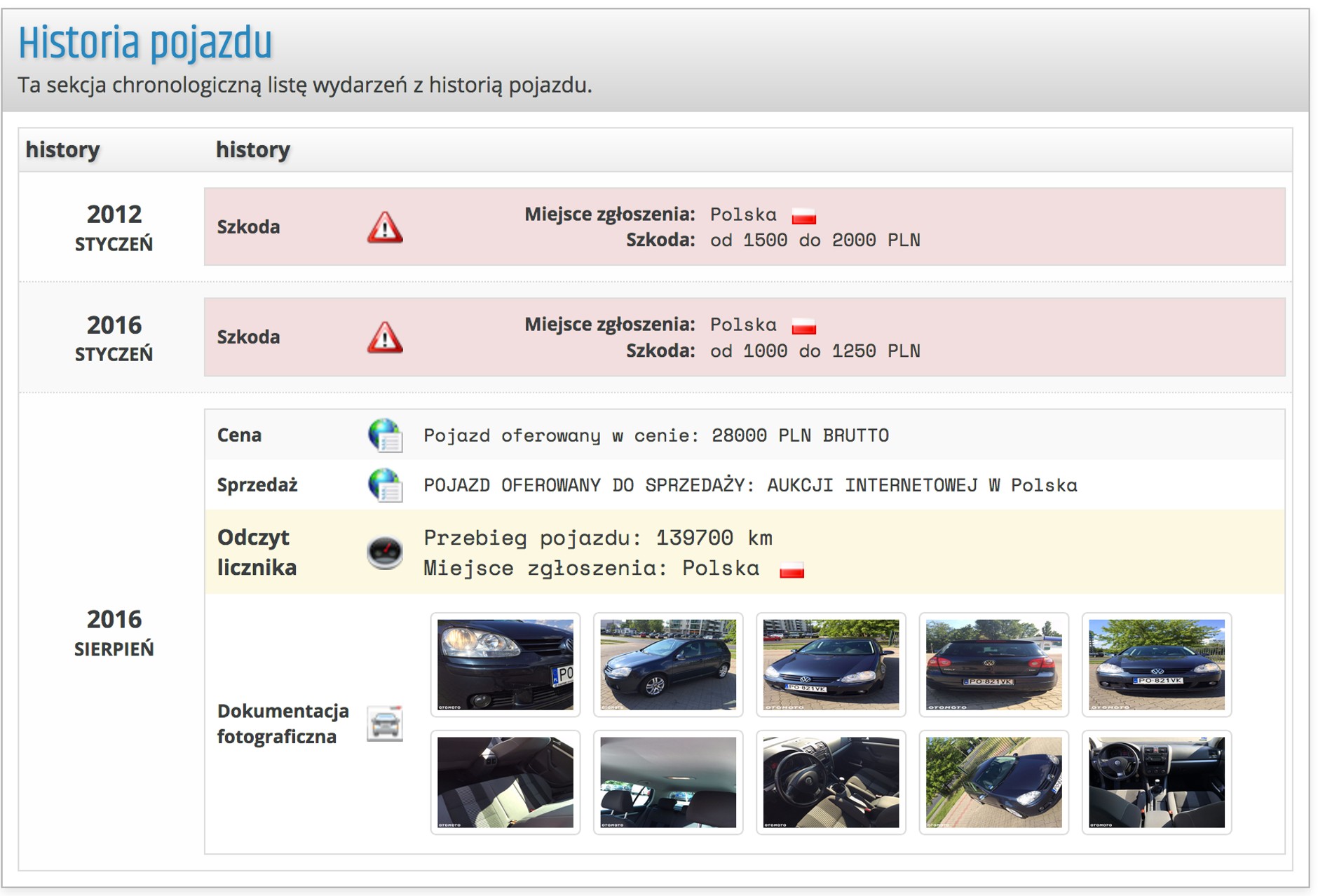
Task: Open the tilted blue car photo
Action: coord(993,782)
